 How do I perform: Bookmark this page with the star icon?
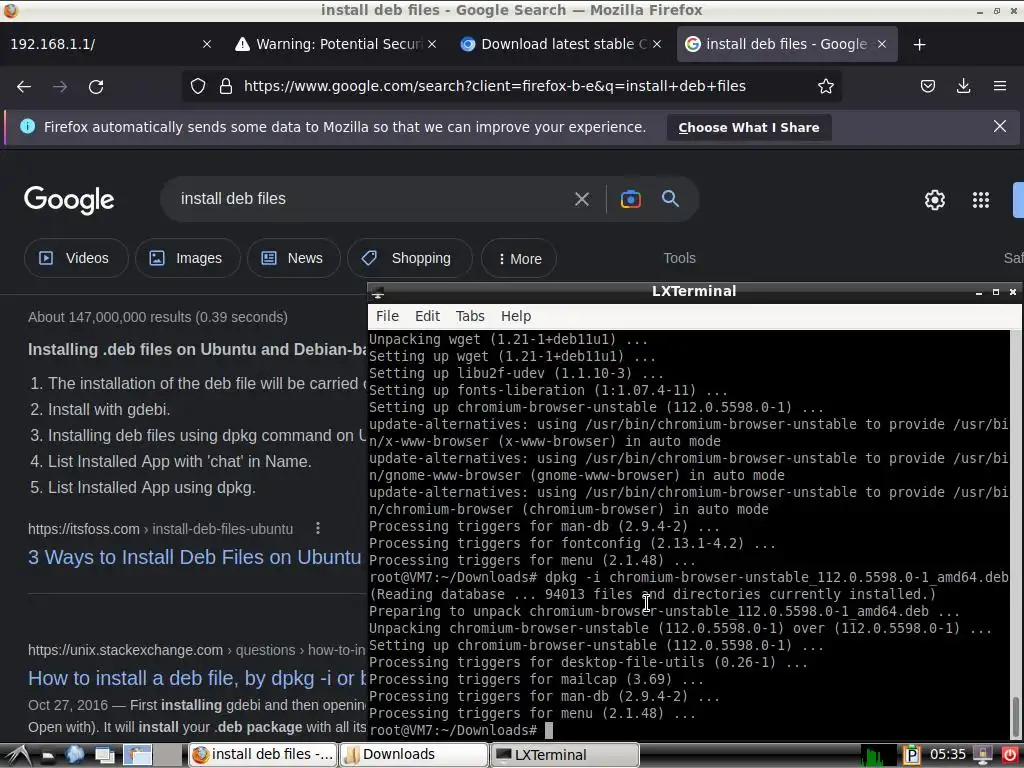point(825,86)
